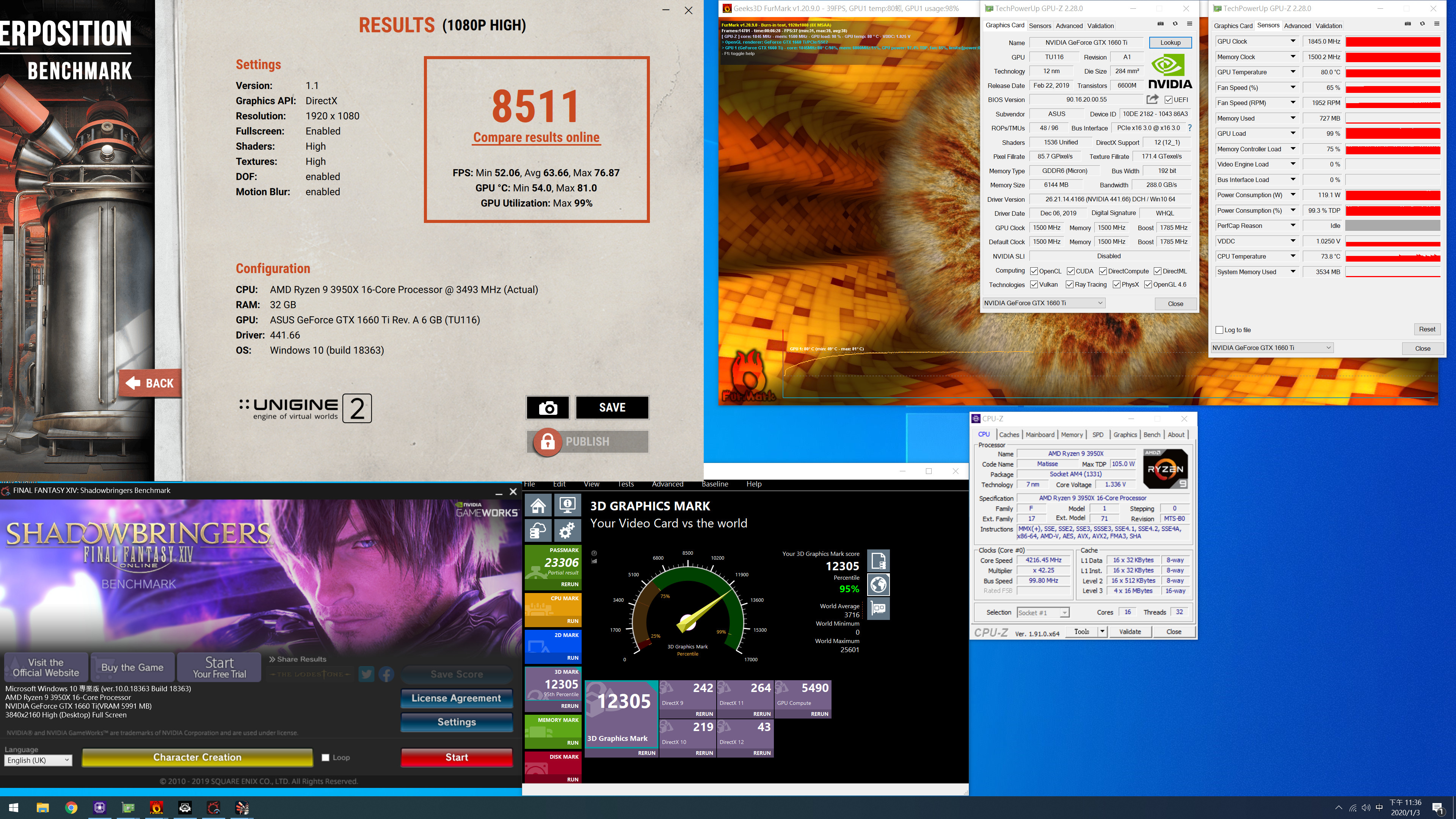Open Advanced tab in GPU-Z Graphics Card window
This screenshot has height=819, width=1456.
tap(1069, 25)
